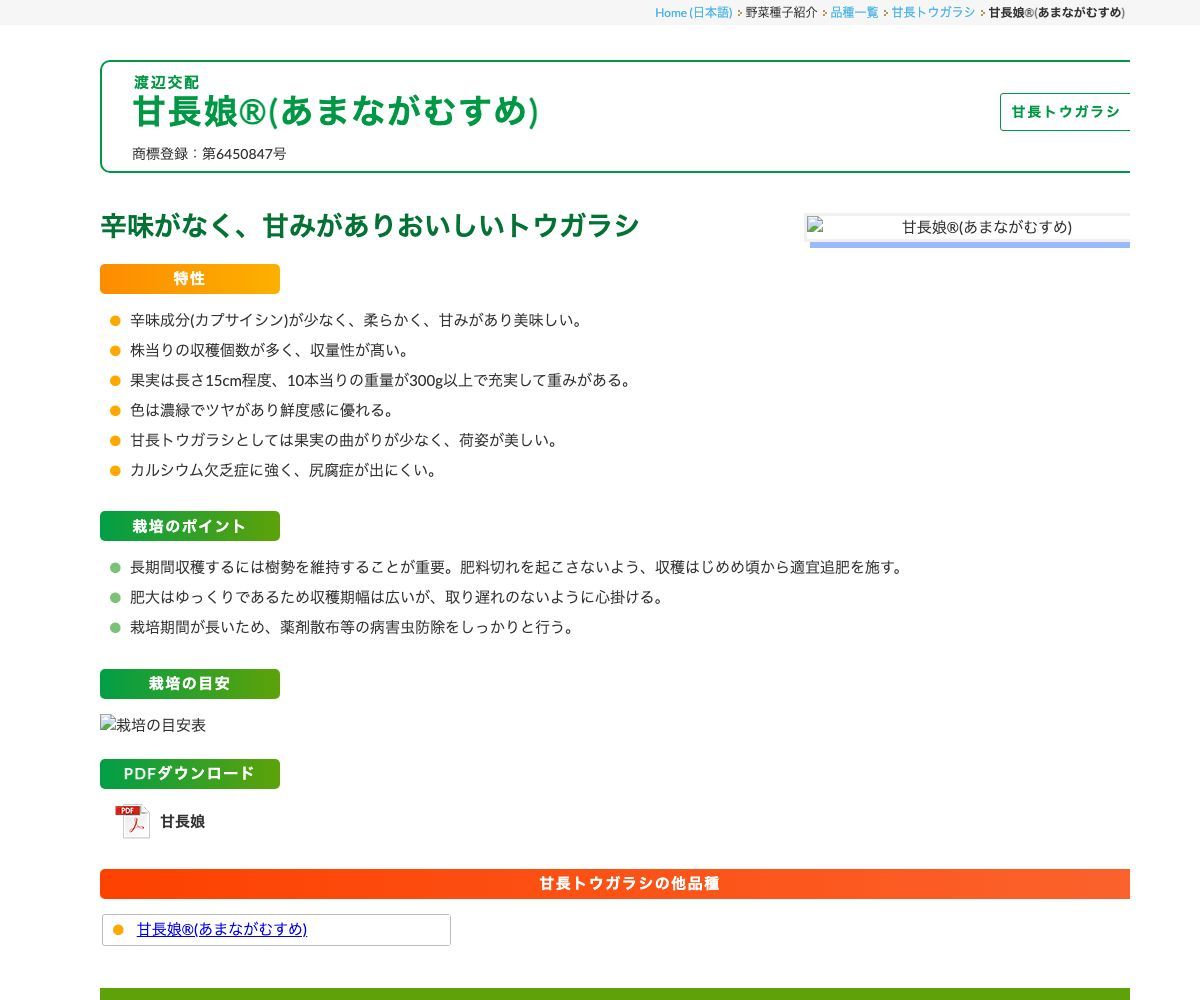This screenshot has width=1200, height=1000.
Task: Select the orange 特性 section heading
Action: (190, 279)
